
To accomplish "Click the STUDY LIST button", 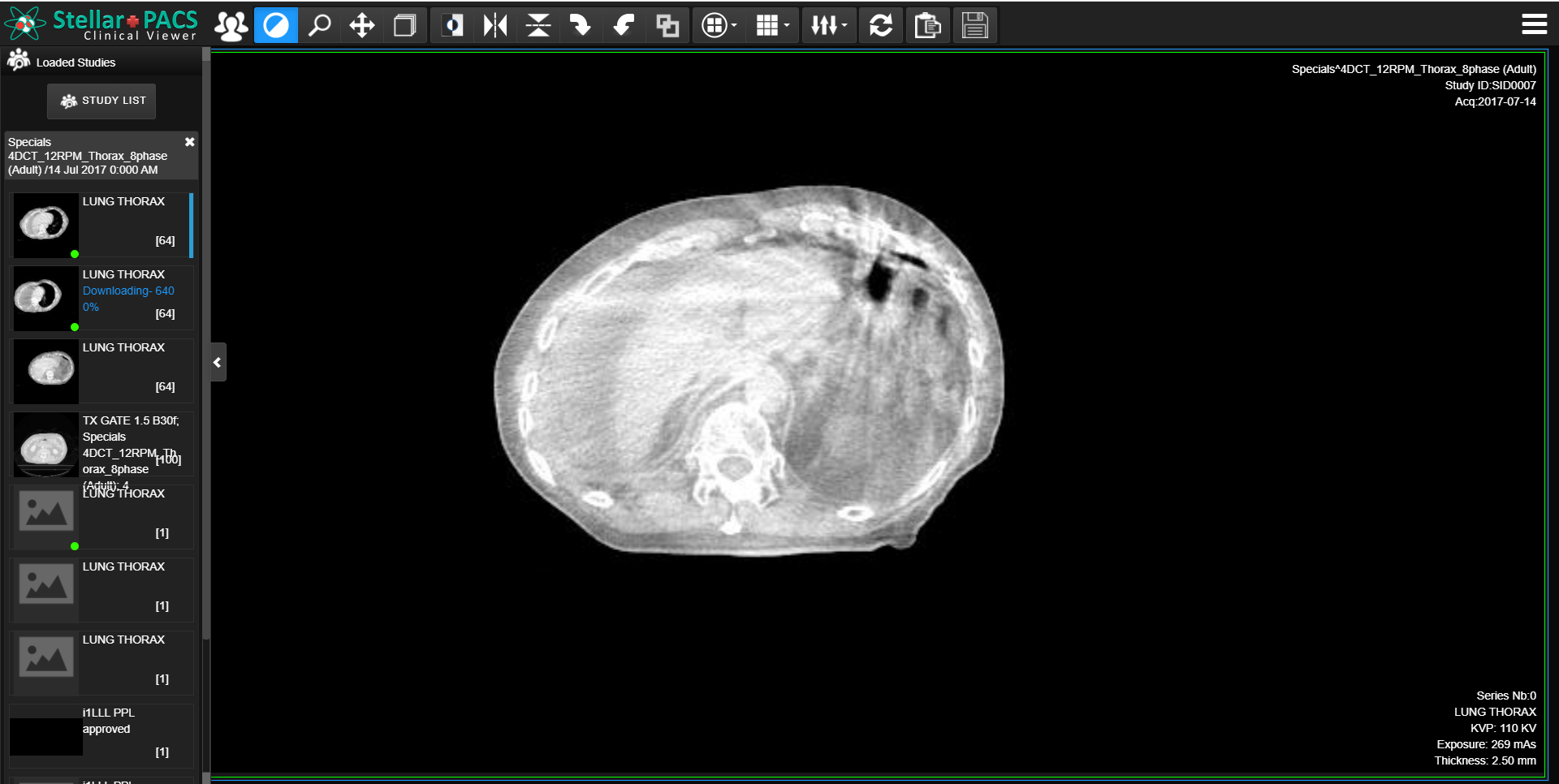I will [x=101, y=101].
